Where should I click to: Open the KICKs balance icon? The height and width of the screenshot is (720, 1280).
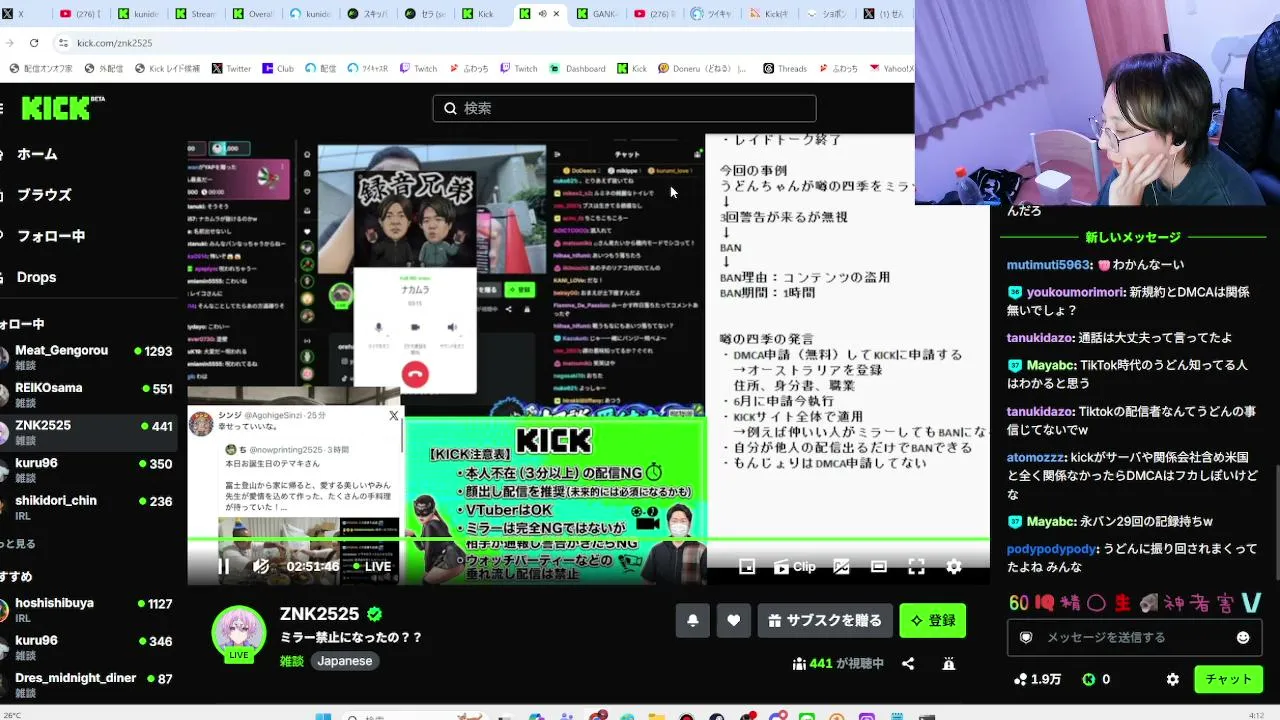point(1089,679)
